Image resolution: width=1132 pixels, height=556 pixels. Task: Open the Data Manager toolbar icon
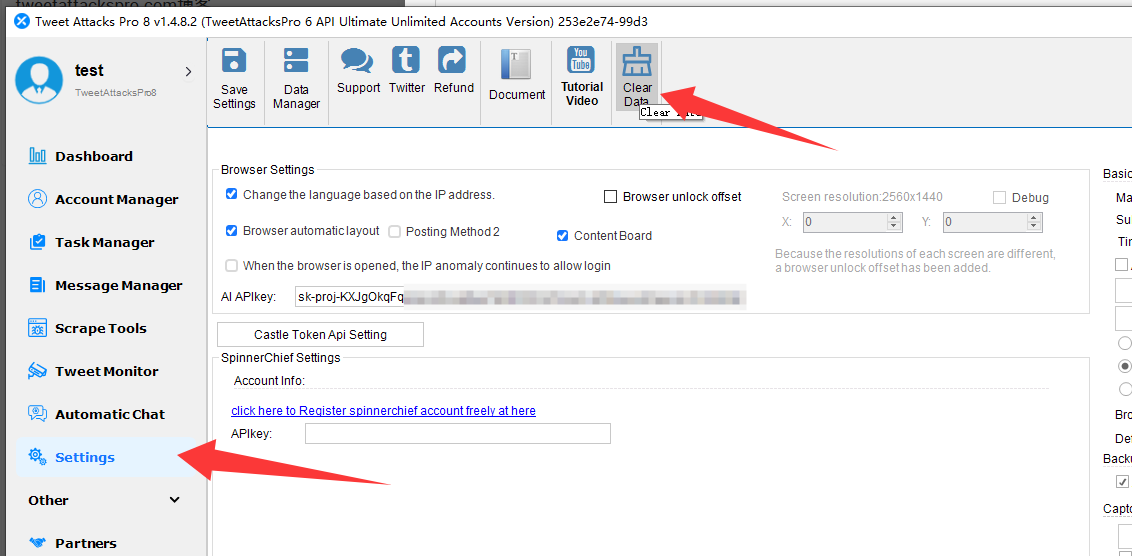296,60
